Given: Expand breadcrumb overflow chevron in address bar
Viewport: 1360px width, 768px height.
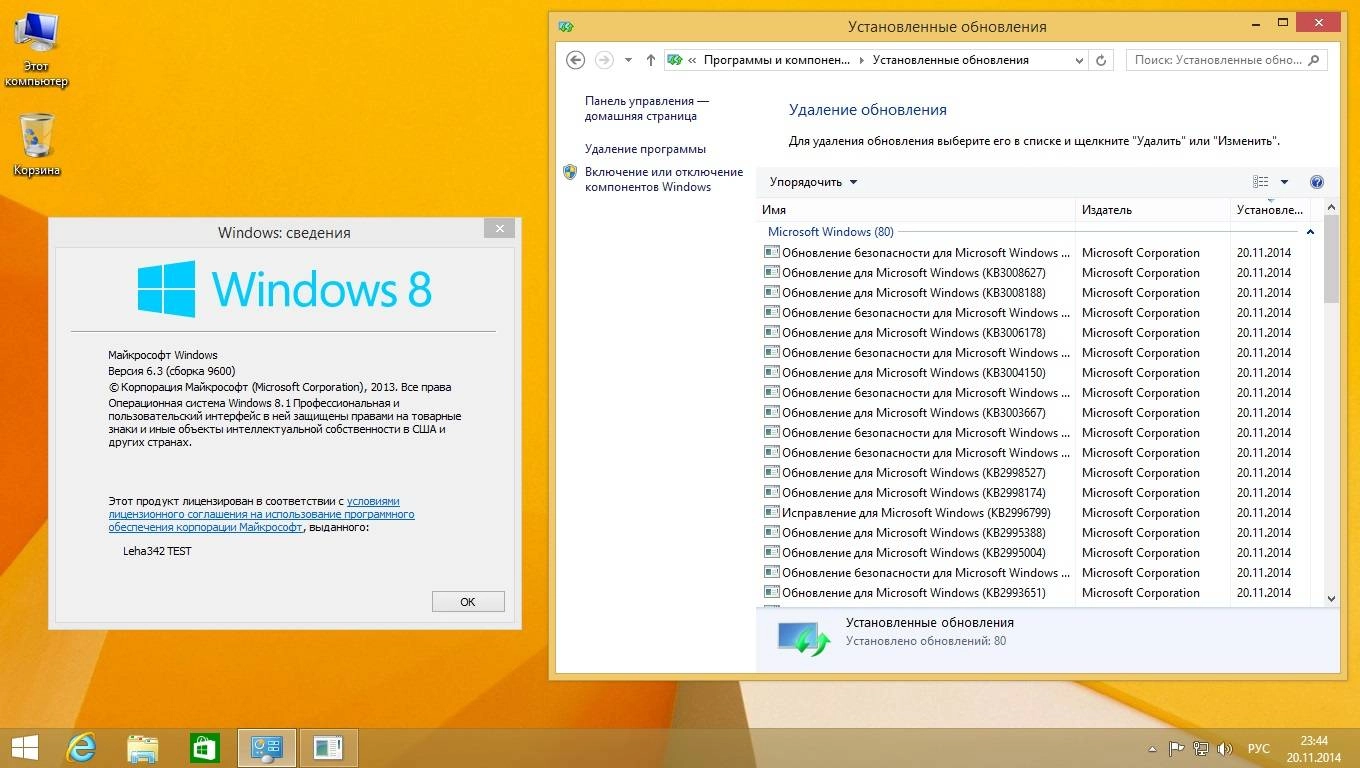Looking at the screenshot, I should coord(692,60).
